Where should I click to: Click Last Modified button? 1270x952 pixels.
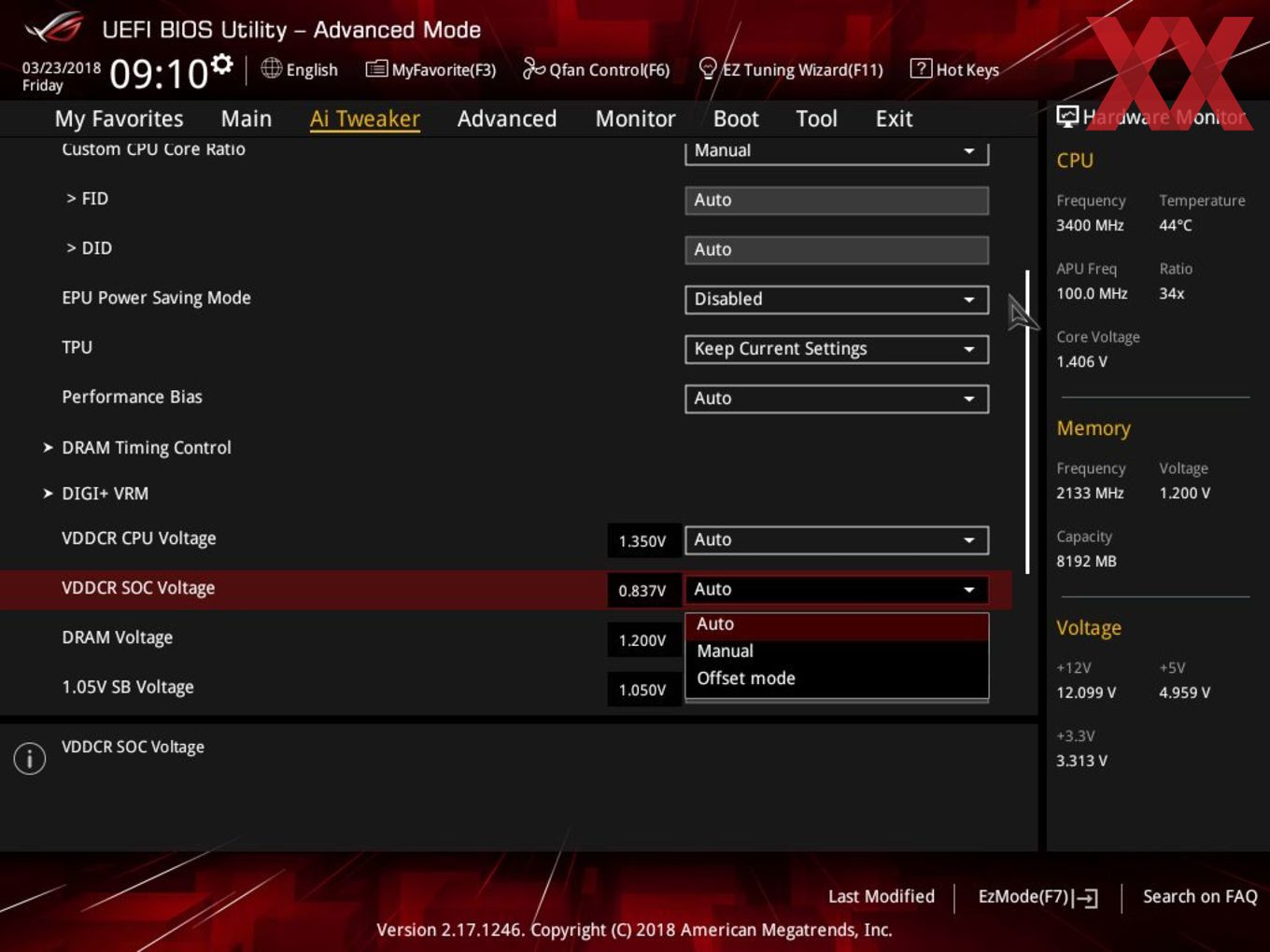coord(882,897)
